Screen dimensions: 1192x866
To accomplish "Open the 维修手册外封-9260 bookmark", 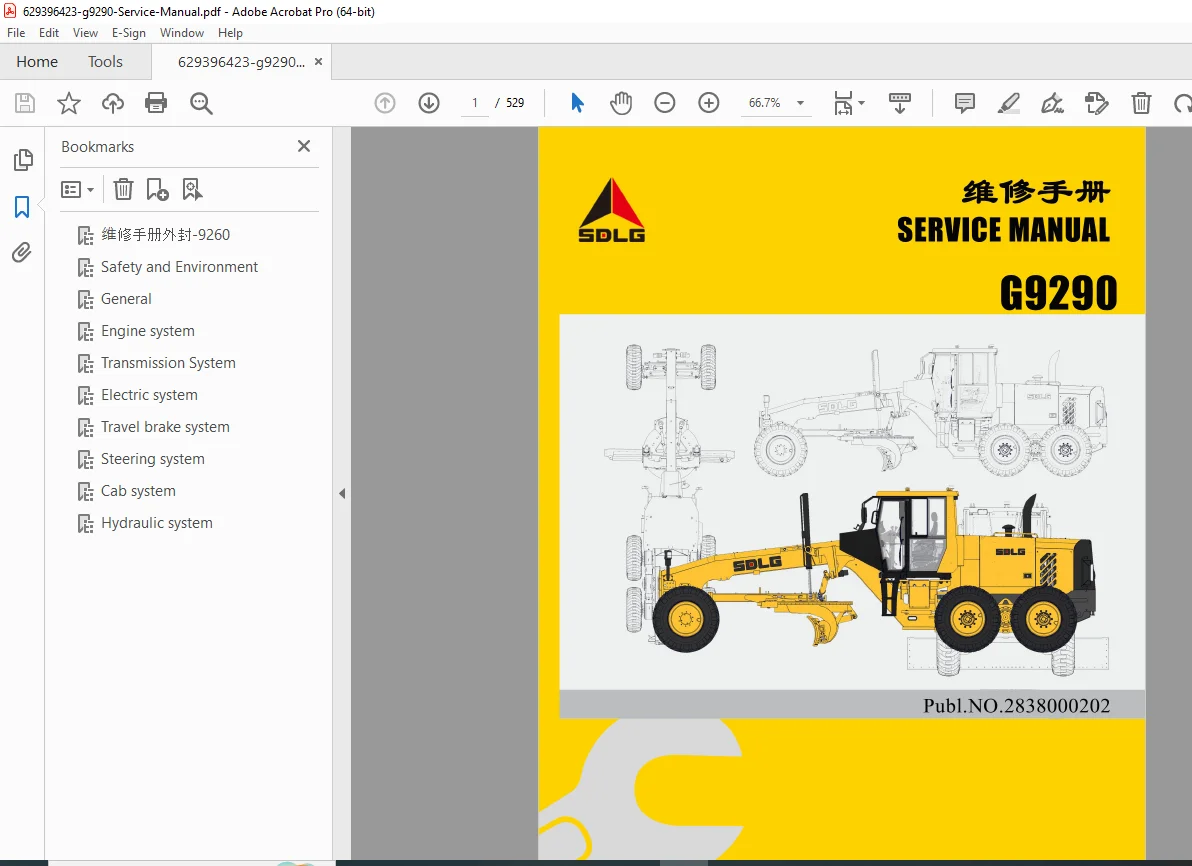I will pyautogui.click(x=166, y=235).
